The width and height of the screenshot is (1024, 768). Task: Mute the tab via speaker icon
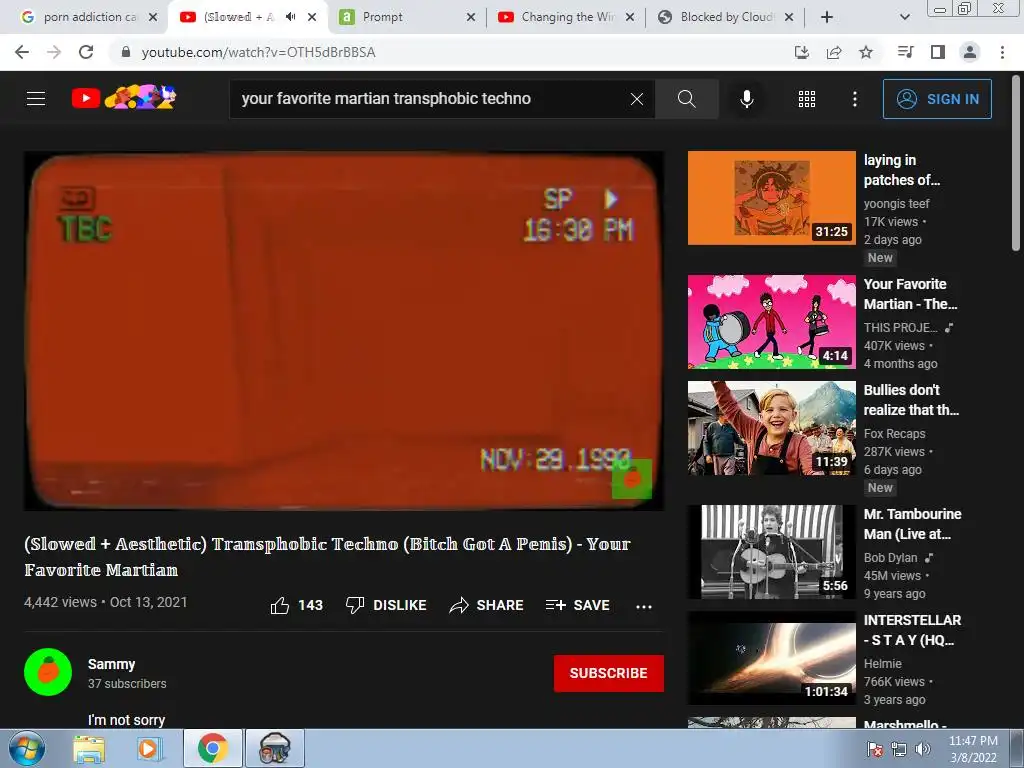click(291, 17)
